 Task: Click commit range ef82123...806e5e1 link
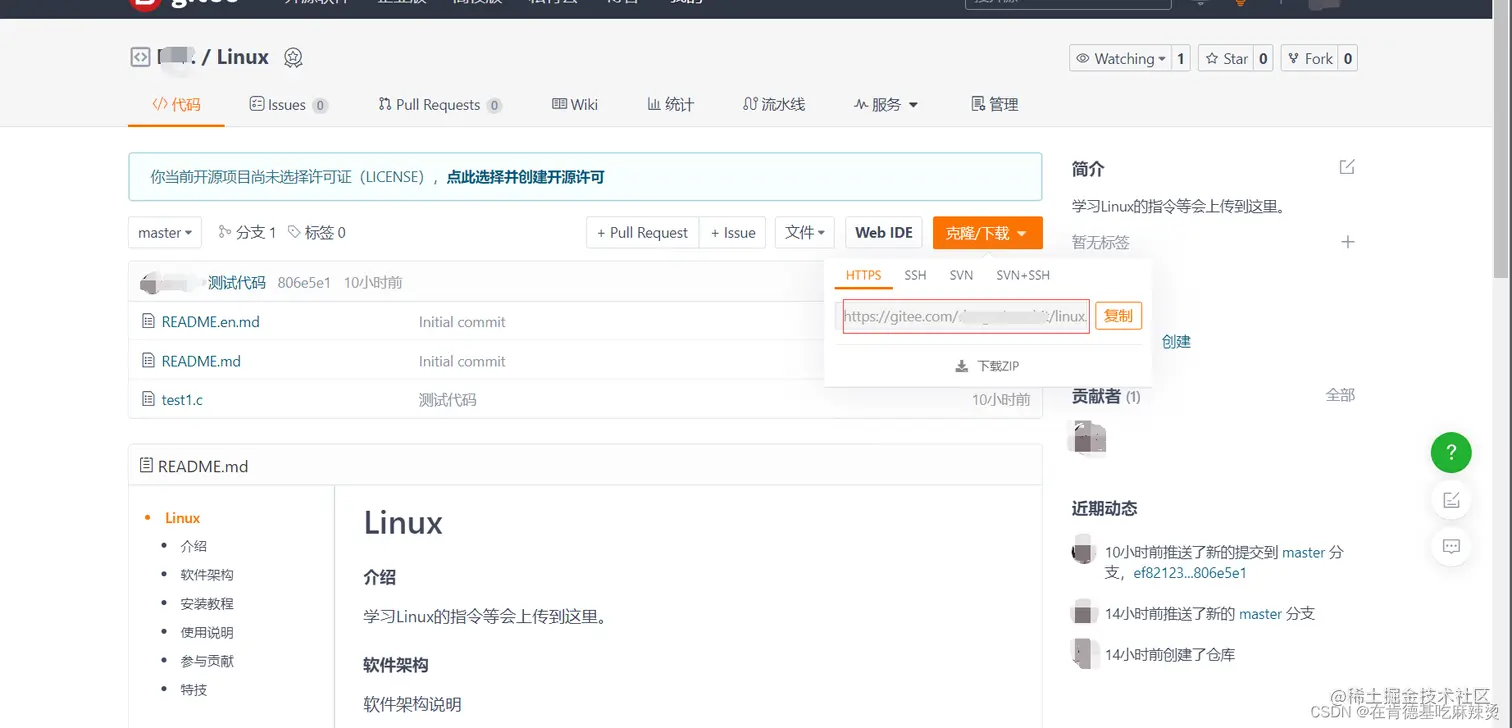pyautogui.click(x=1190, y=573)
